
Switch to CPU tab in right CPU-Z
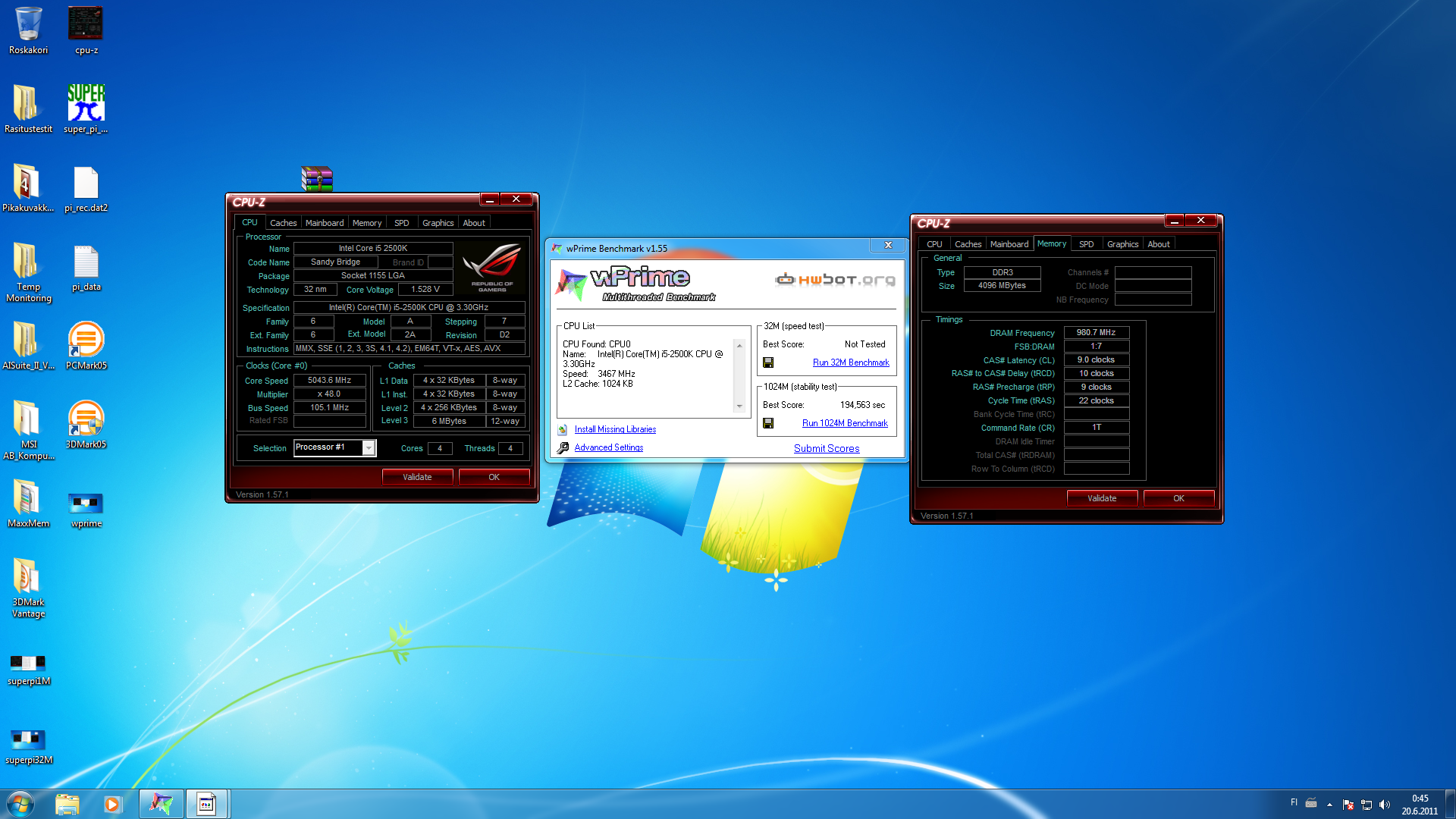pos(934,244)
